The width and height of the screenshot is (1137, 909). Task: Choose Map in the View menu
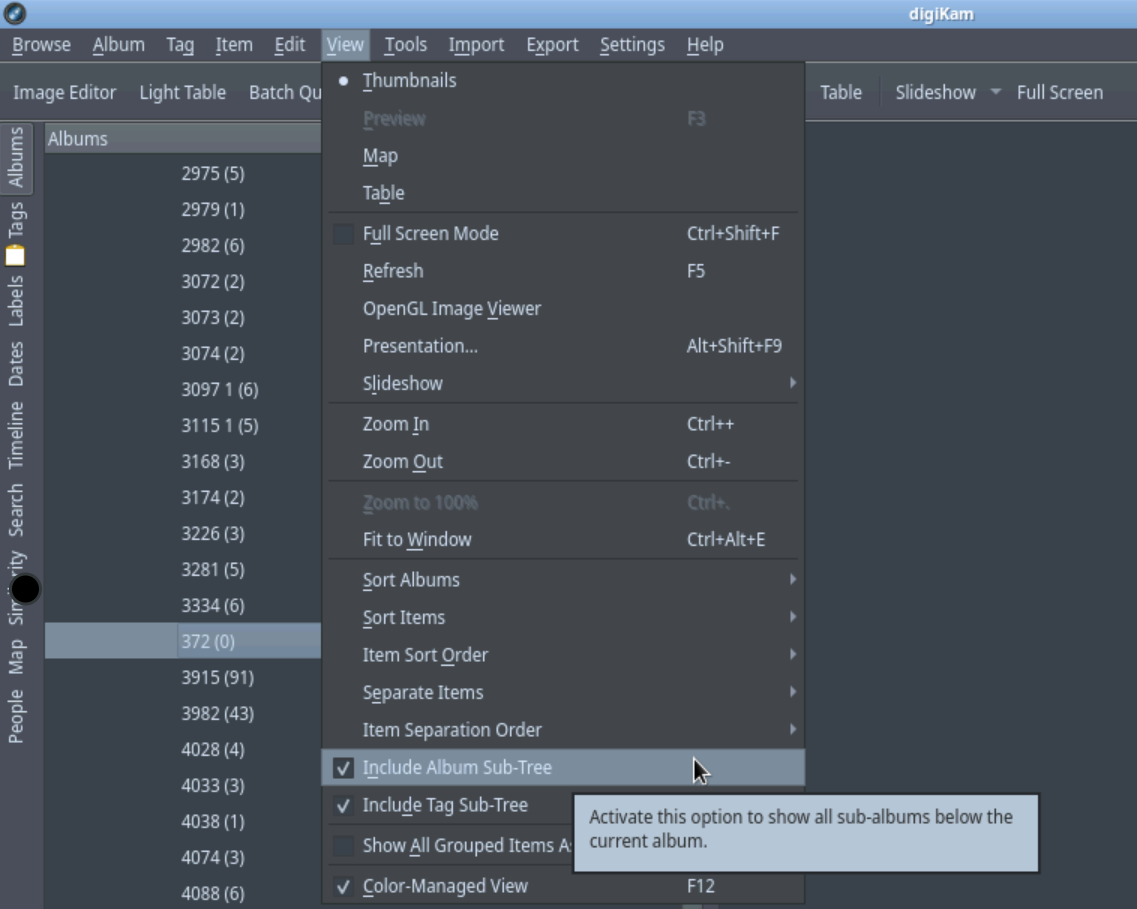coord(563,156)
